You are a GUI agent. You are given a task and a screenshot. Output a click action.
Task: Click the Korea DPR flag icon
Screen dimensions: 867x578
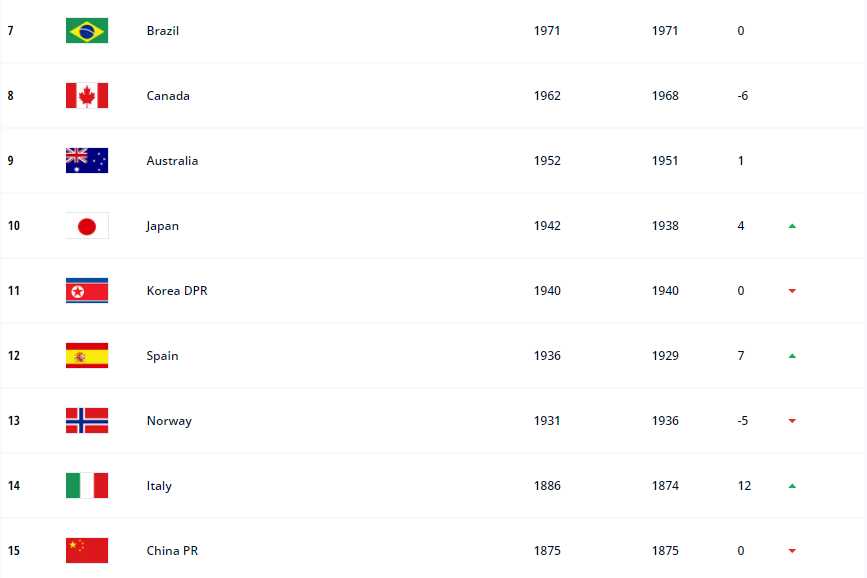pyautogui.click(x=87, y=291)
